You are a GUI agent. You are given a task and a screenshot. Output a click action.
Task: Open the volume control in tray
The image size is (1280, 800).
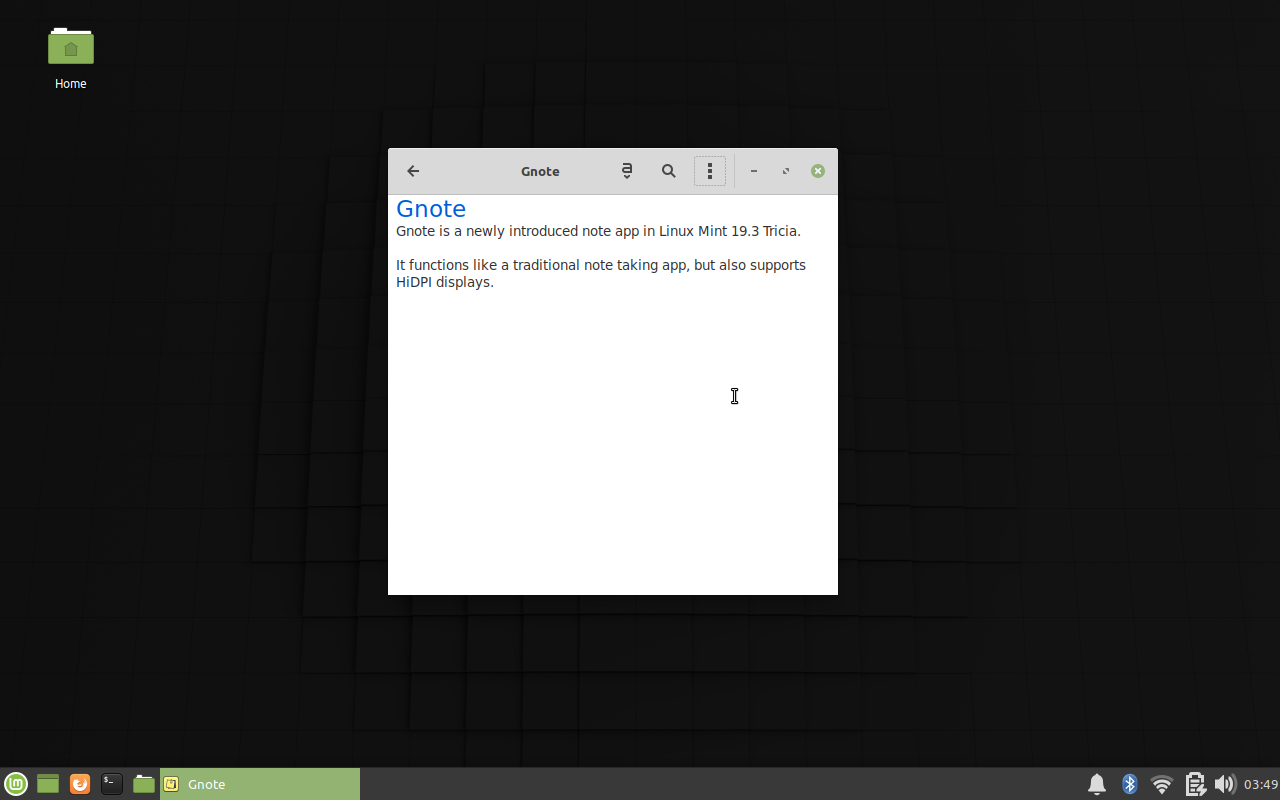[x=1225, y=784]
